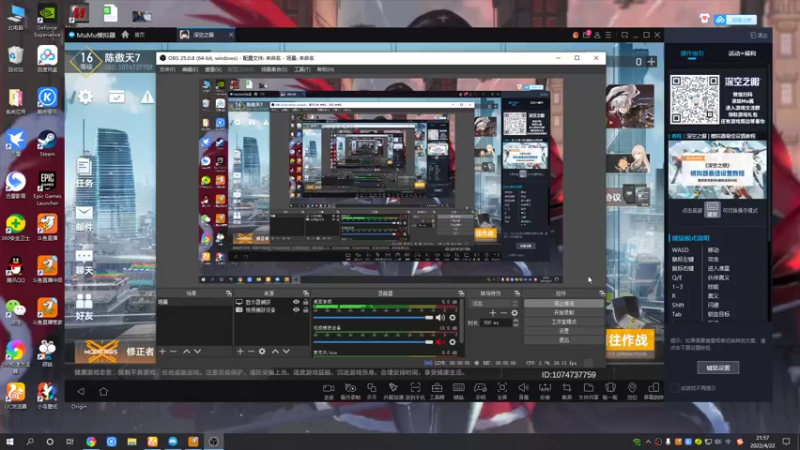The height and width of the screenshot is (450, 800).
Task: Add a transition with the plus icon
Action: point(492,313)
